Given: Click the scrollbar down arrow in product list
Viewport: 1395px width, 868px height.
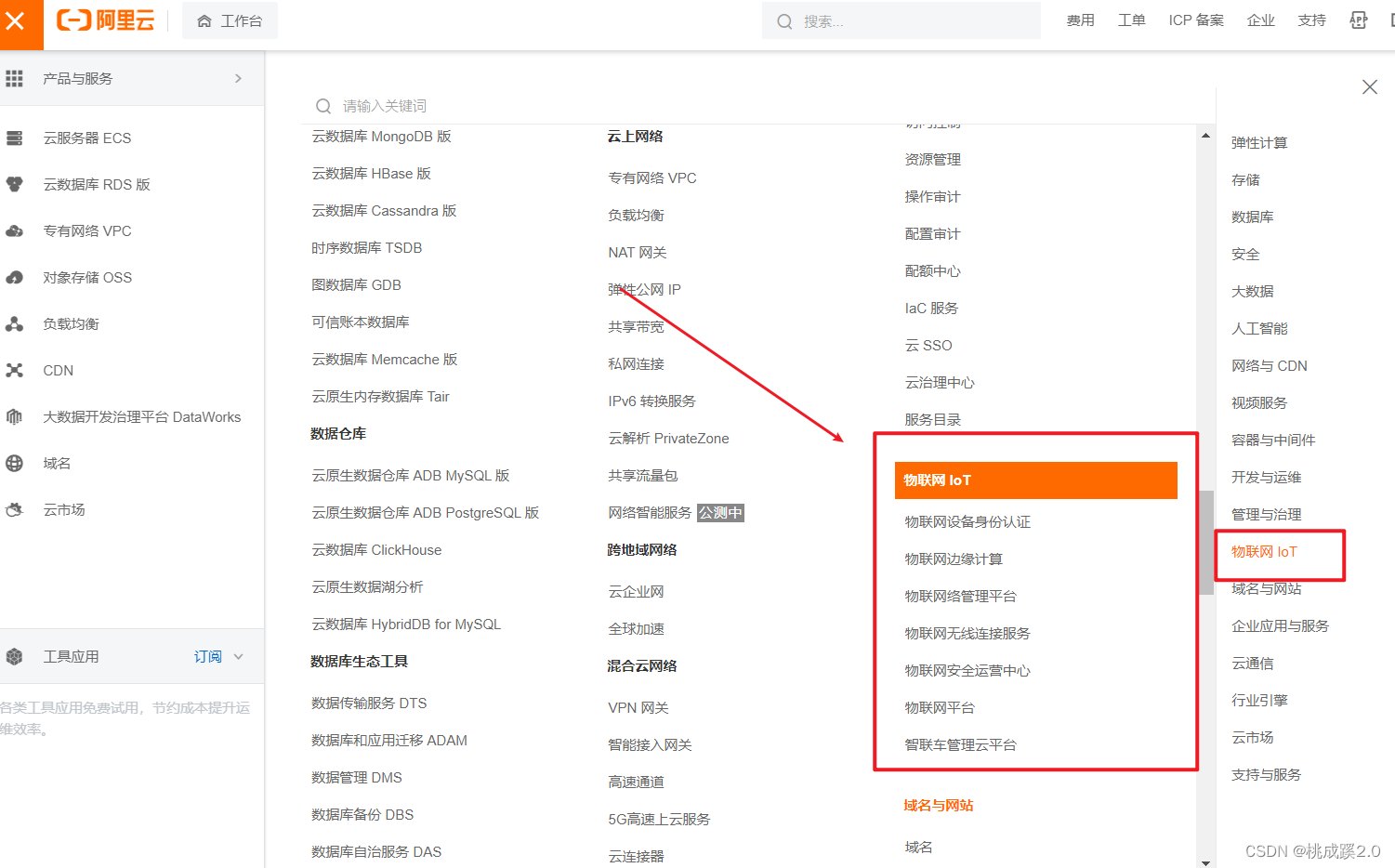Looking at the screenshot, I should [1205, 861].
